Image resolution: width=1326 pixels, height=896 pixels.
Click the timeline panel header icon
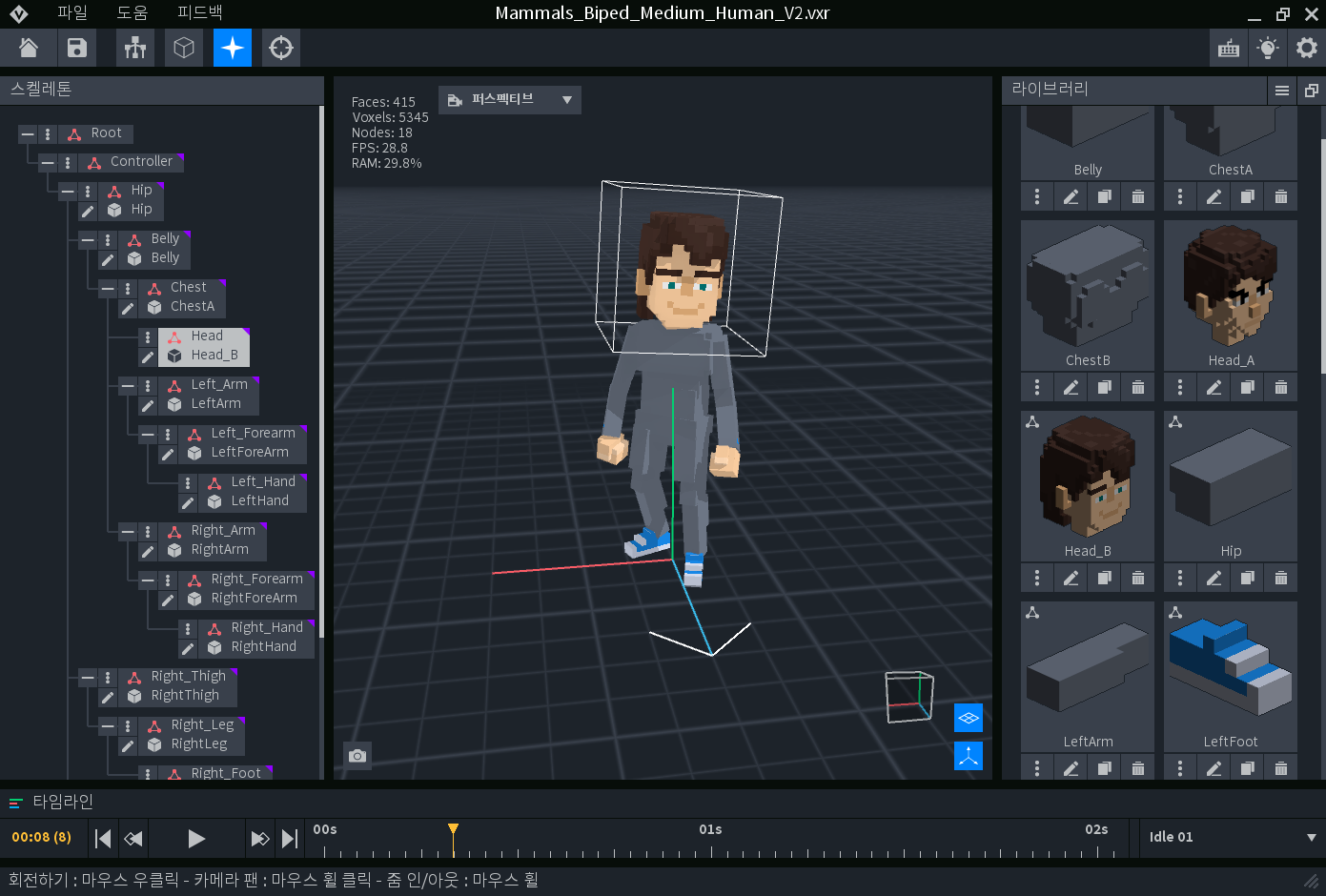15,803
